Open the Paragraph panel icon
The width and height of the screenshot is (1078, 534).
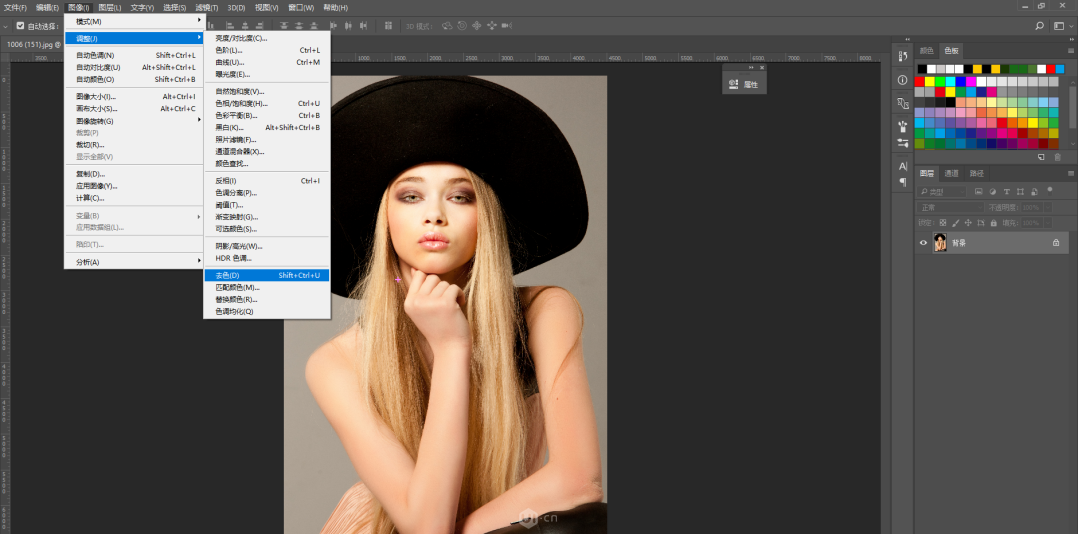[x=903, y=182]
